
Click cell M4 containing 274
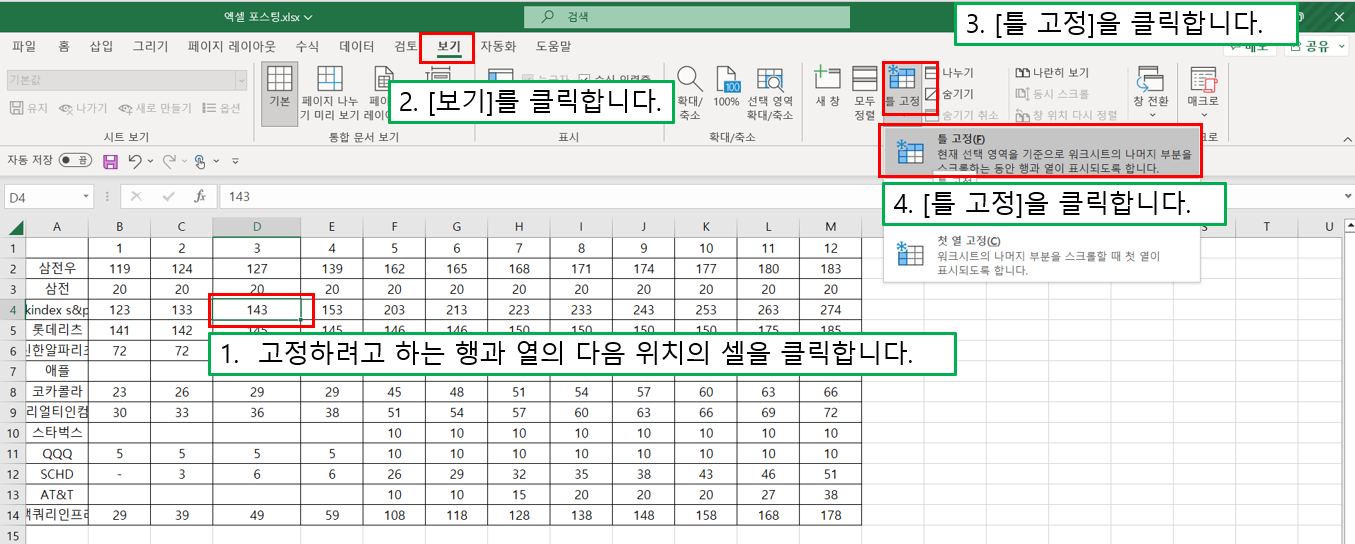[830, 310]
